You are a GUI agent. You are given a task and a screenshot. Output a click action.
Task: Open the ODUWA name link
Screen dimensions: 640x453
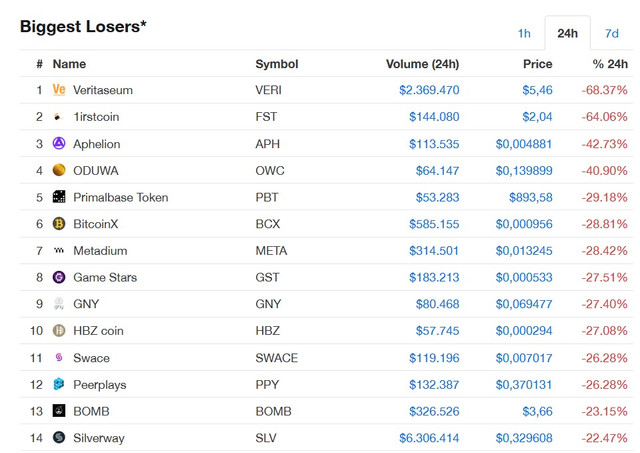point(96,171)
